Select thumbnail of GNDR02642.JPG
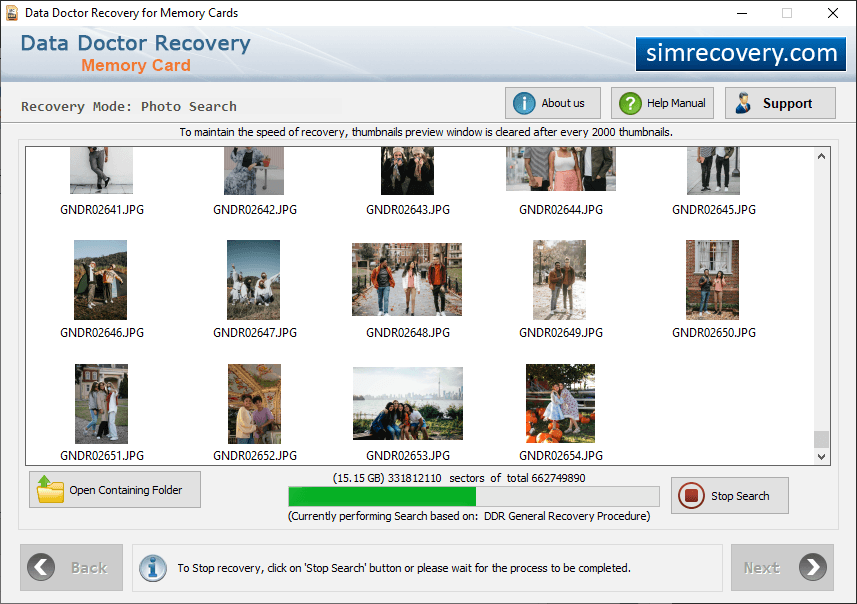The width and height of the screenshot is (857, 604). [254, 170]
